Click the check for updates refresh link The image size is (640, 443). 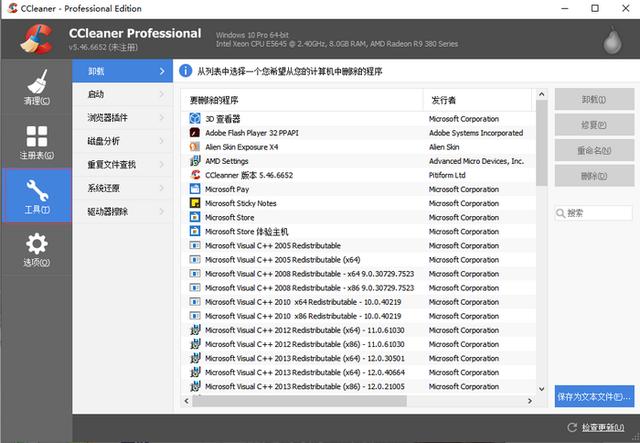[x=596, y=427]
